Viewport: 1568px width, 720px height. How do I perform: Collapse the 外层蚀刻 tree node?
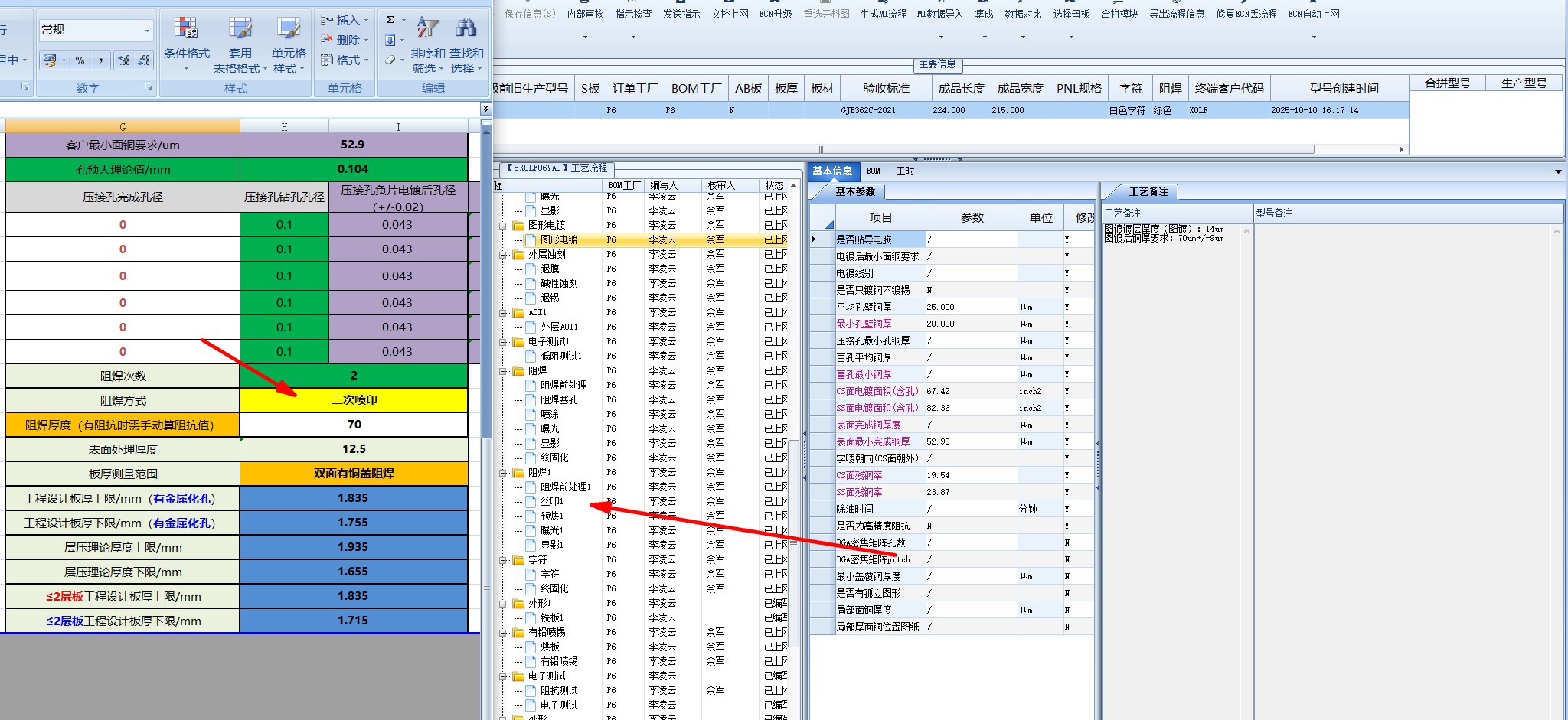[505, 255]
